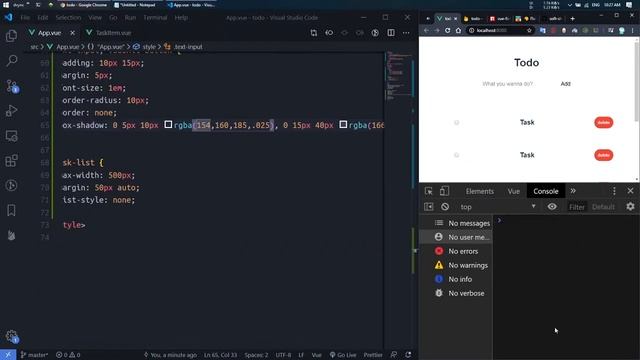Open the remote window button in status bar
This screenshot has width=640, height=360.
click(x=8, y=355)
